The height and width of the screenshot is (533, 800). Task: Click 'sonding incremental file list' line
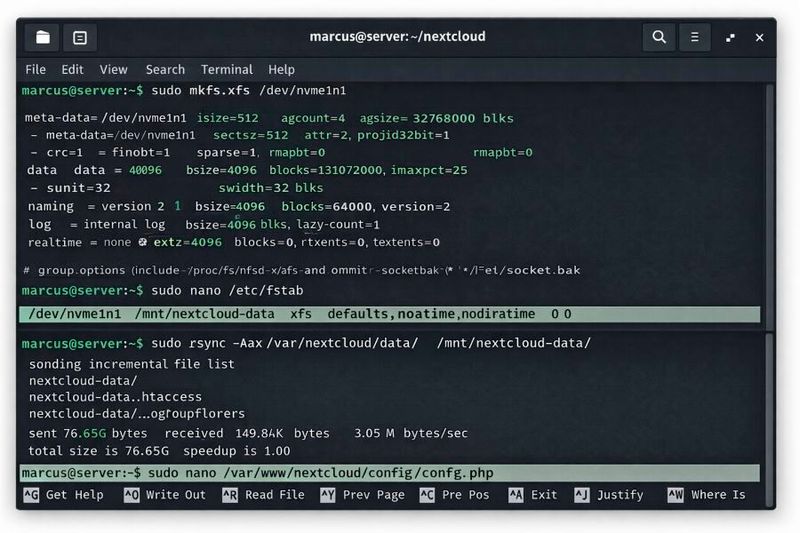[132, 364]
